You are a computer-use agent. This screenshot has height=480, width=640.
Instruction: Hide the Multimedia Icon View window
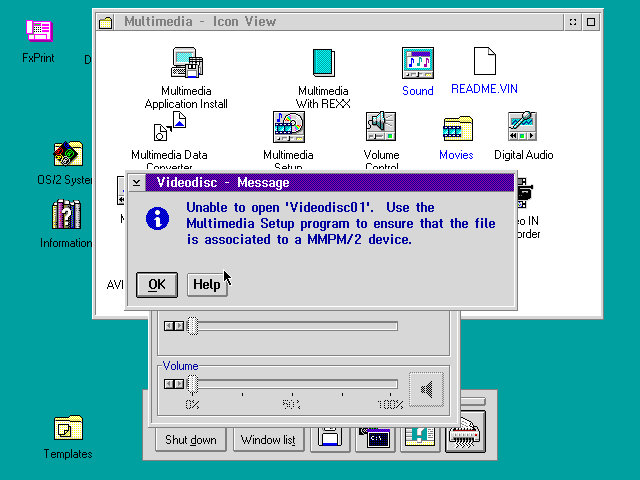[573, 22]
